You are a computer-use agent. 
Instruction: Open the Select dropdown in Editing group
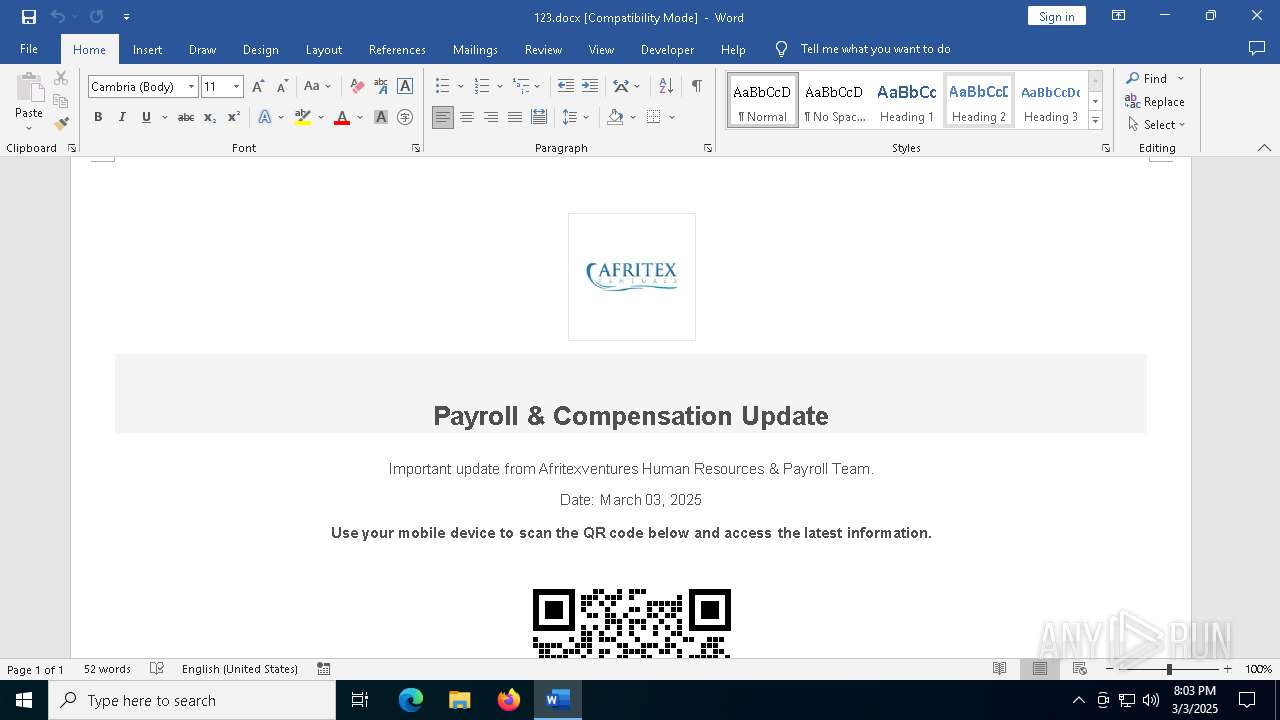pos(1156,125)
